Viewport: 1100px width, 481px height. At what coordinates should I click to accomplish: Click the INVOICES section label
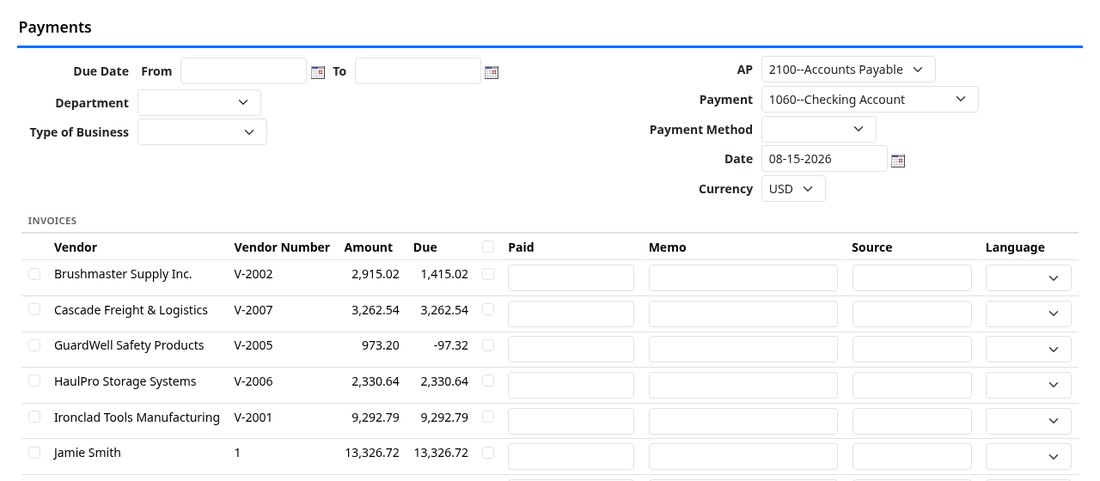point(52,220)
